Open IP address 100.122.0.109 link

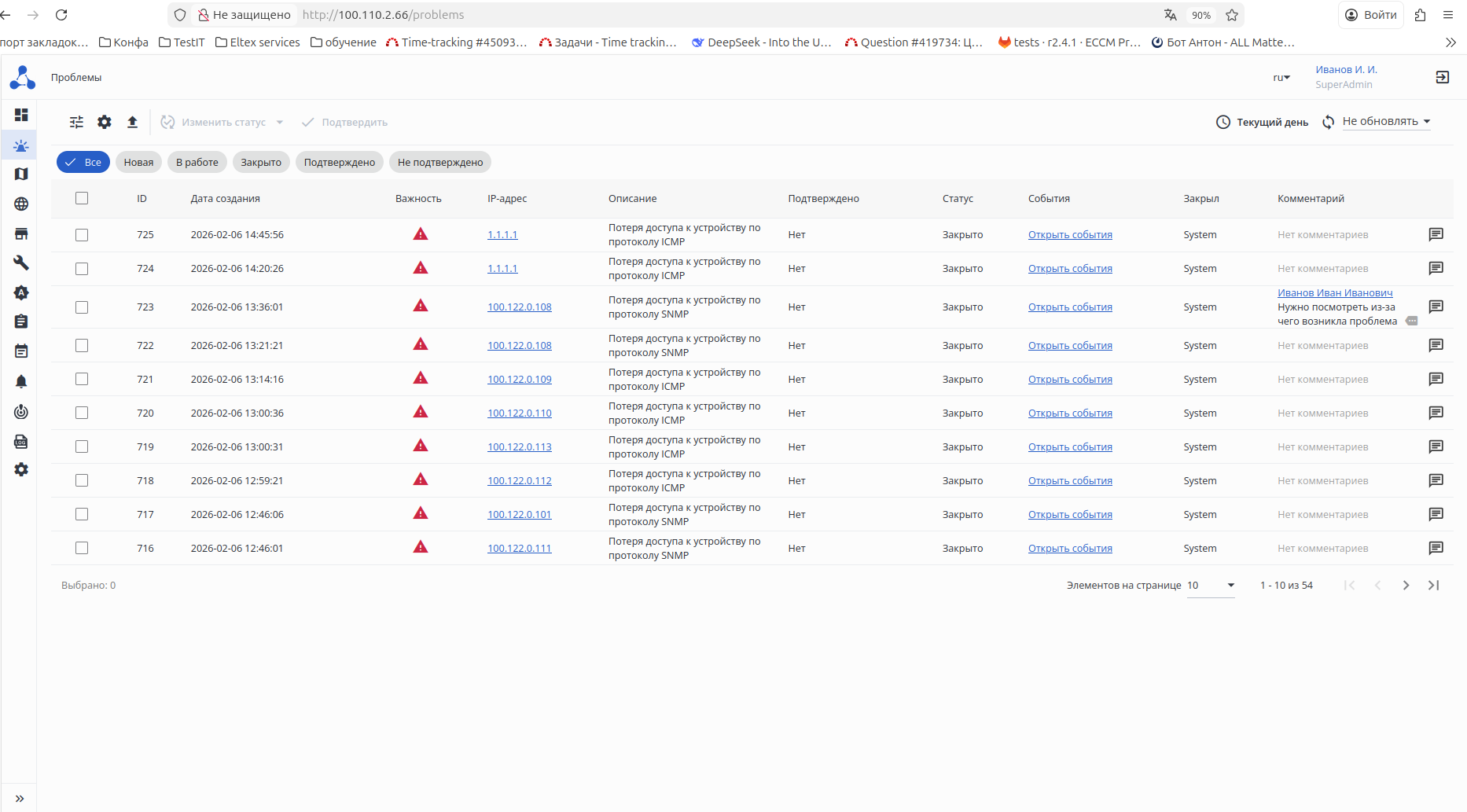point(519,380)
